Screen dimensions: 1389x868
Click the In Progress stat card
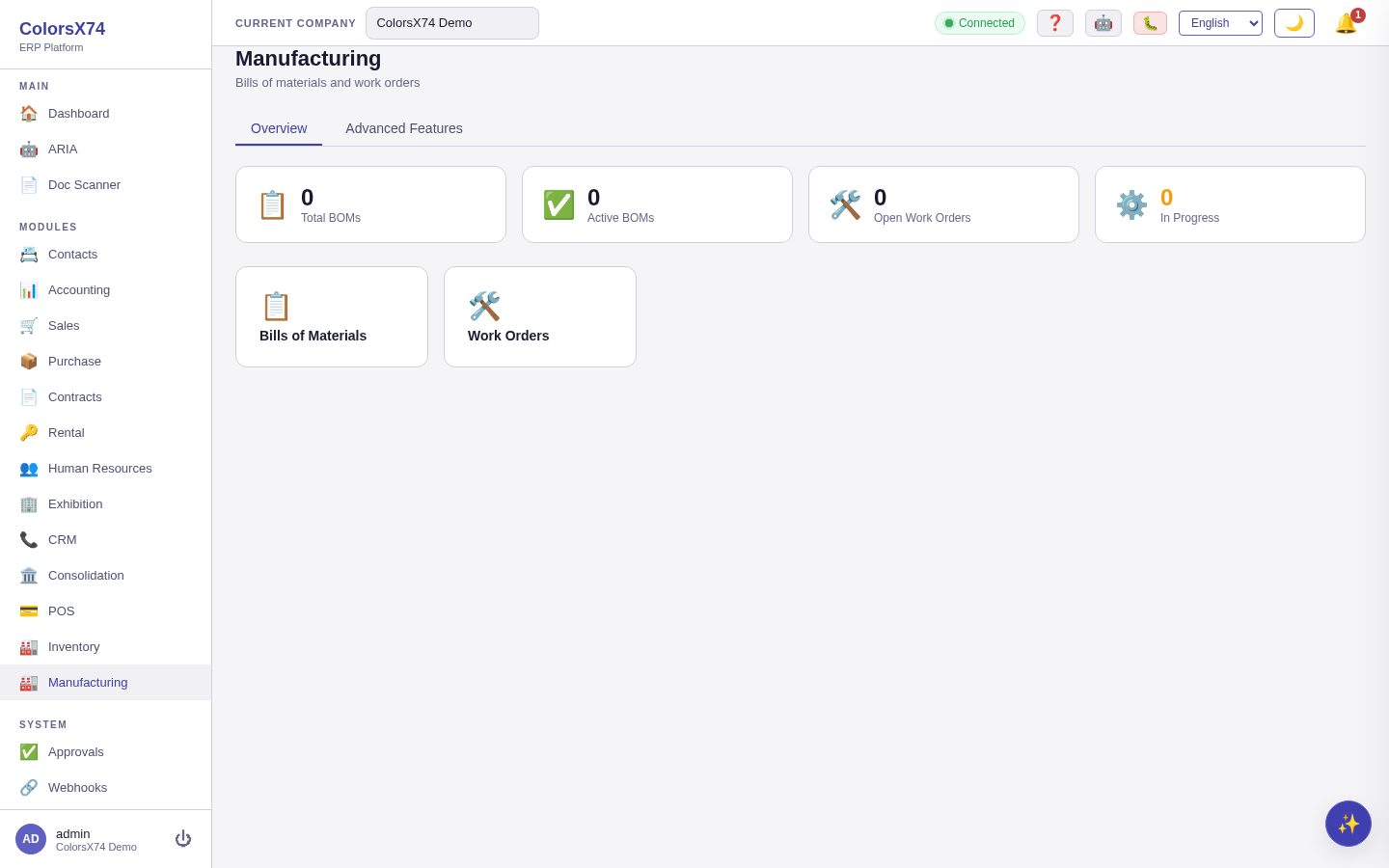click(x=1230, y=204)
